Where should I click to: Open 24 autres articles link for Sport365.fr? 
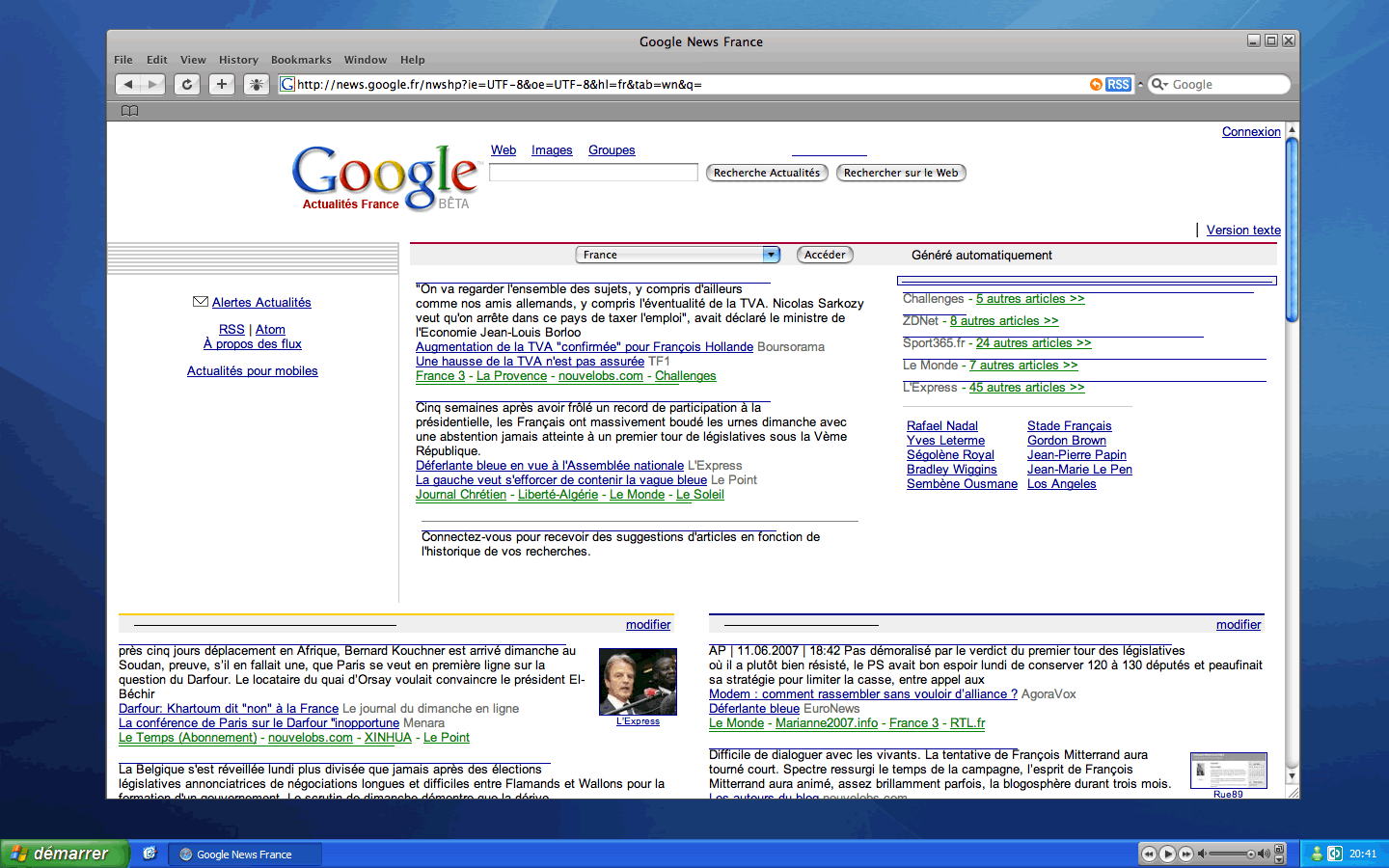click(x=1033, y=343)
